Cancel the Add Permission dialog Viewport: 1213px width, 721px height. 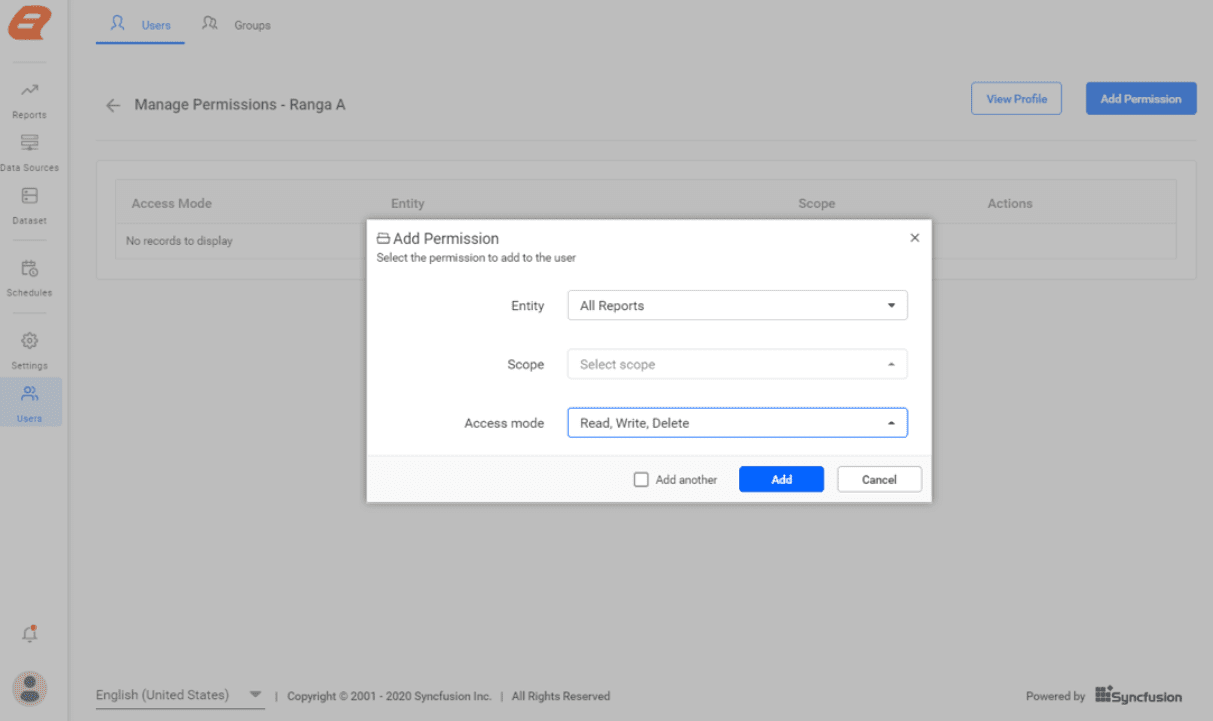pyautogui.click(x=879, y=479)
